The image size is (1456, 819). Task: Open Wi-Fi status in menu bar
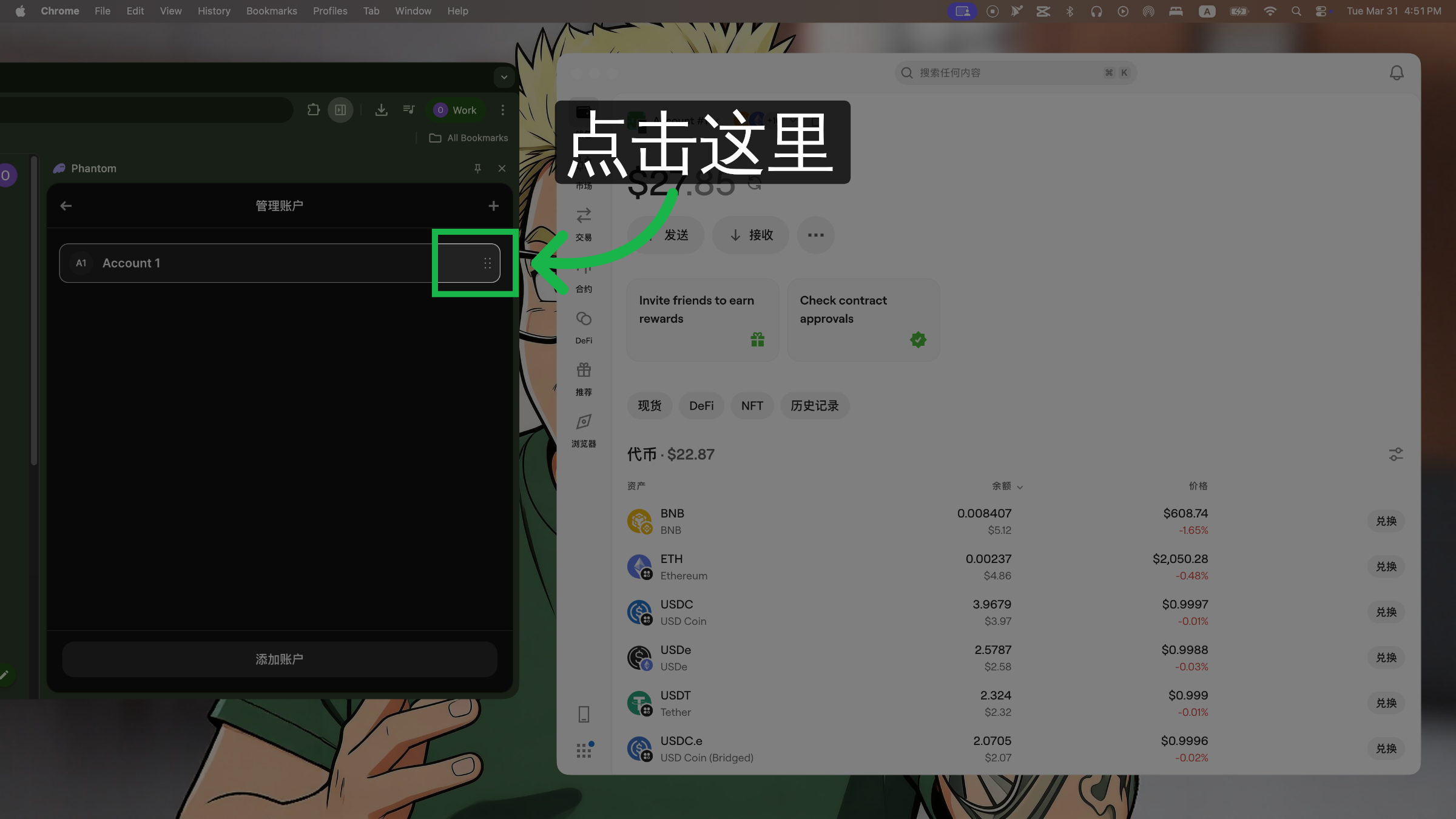tap(1269, 11)
